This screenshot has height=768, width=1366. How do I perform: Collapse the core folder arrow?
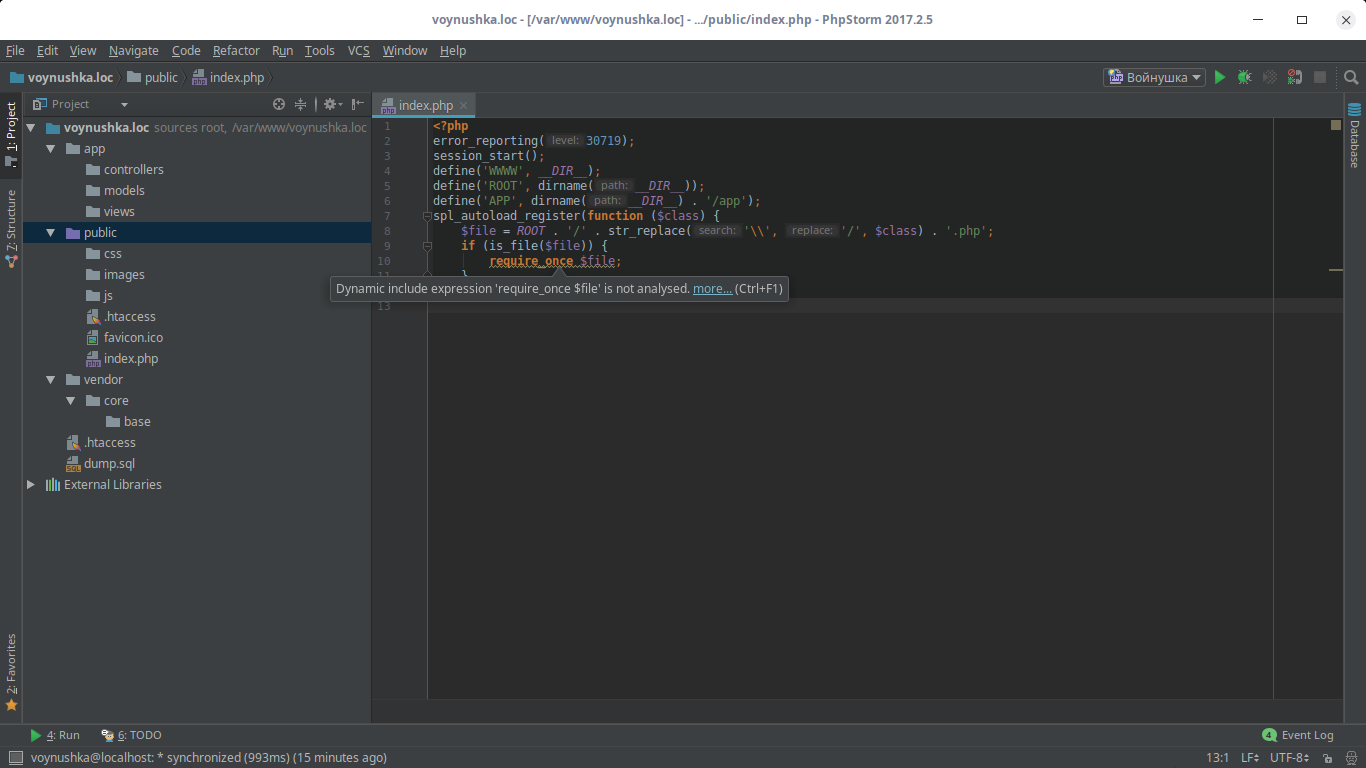coord(71,400)
